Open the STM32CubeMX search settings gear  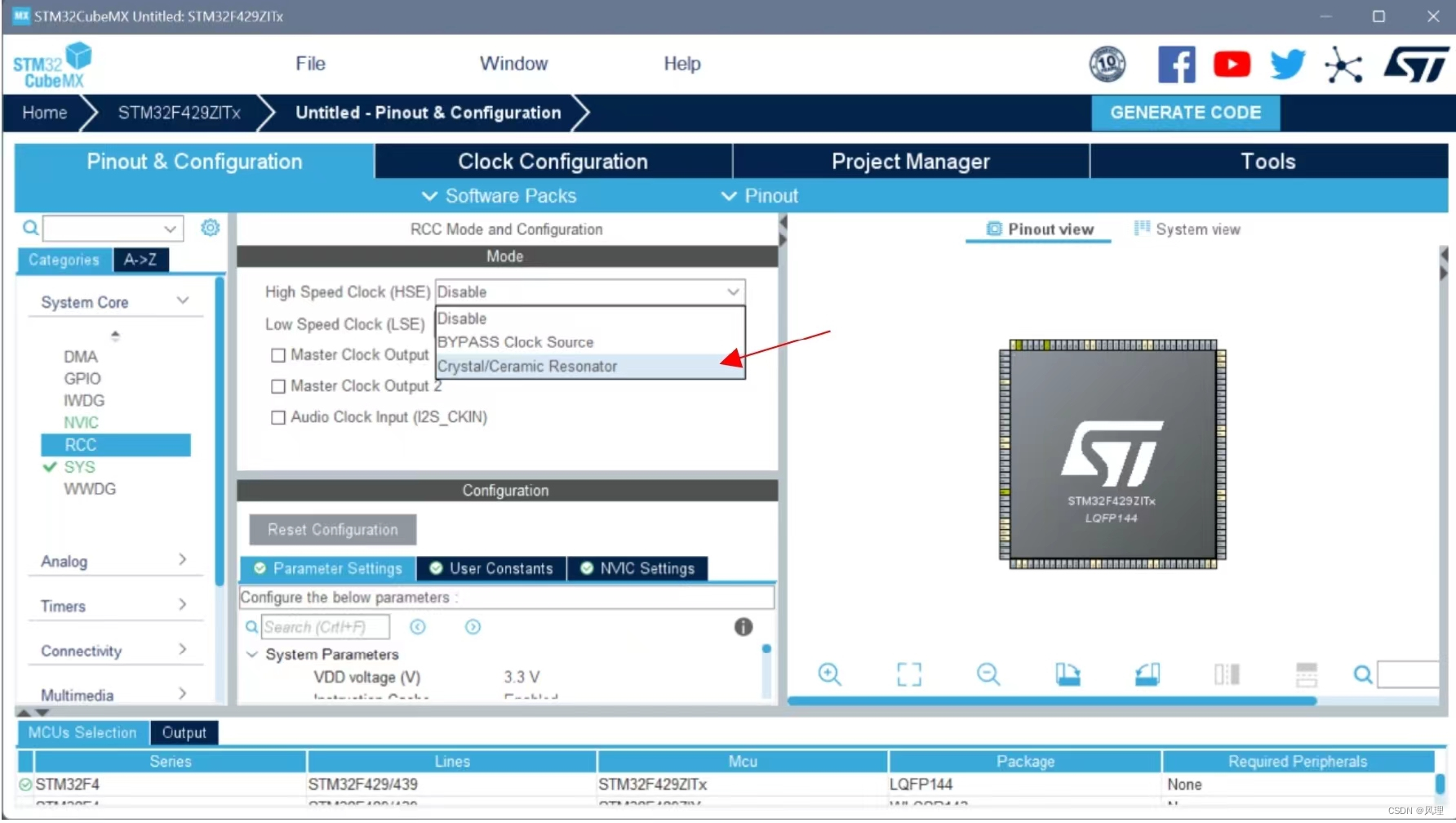[x=210, y=228]
